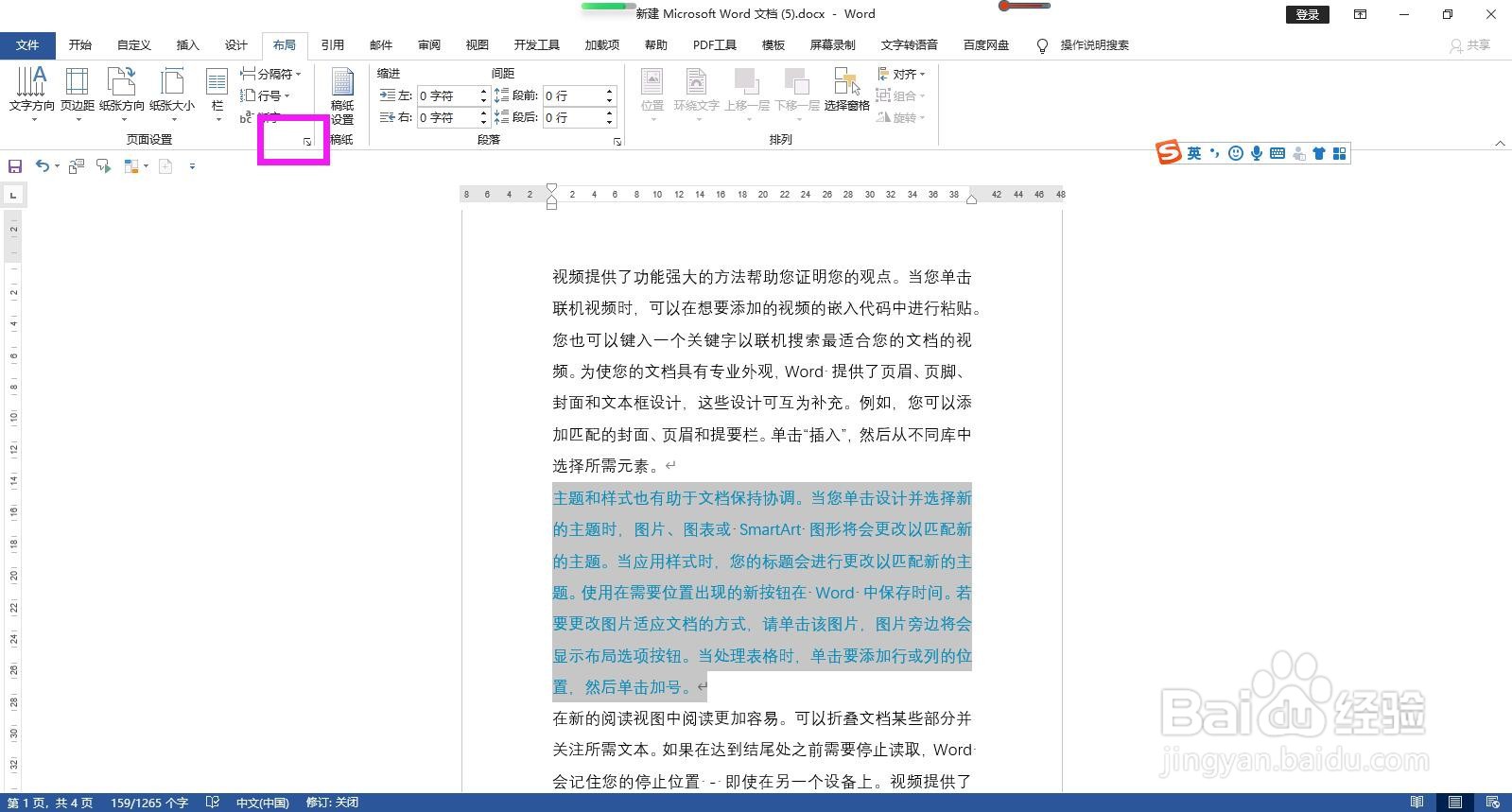Click the Bring Forward (上移一层) icon
Image resolution: width=1512 pixels, height=812 pixels.
tap(747, 82)
